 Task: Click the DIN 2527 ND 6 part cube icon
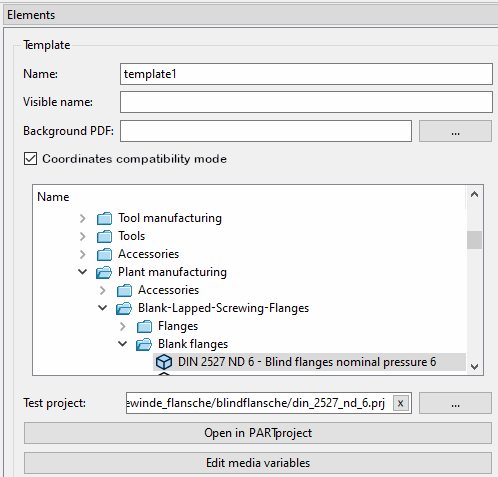coord(164,362)
